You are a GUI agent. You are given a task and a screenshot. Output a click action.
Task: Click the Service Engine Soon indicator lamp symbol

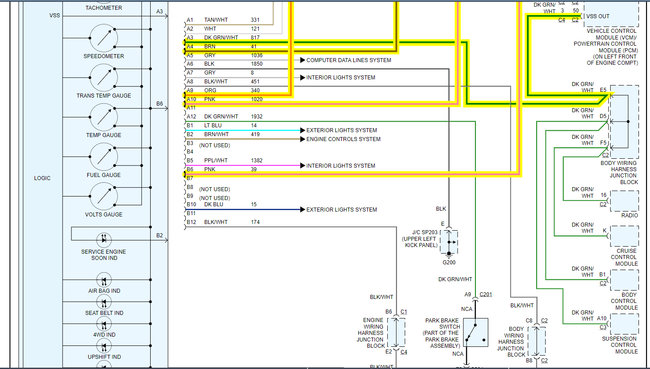pos(104,240)
